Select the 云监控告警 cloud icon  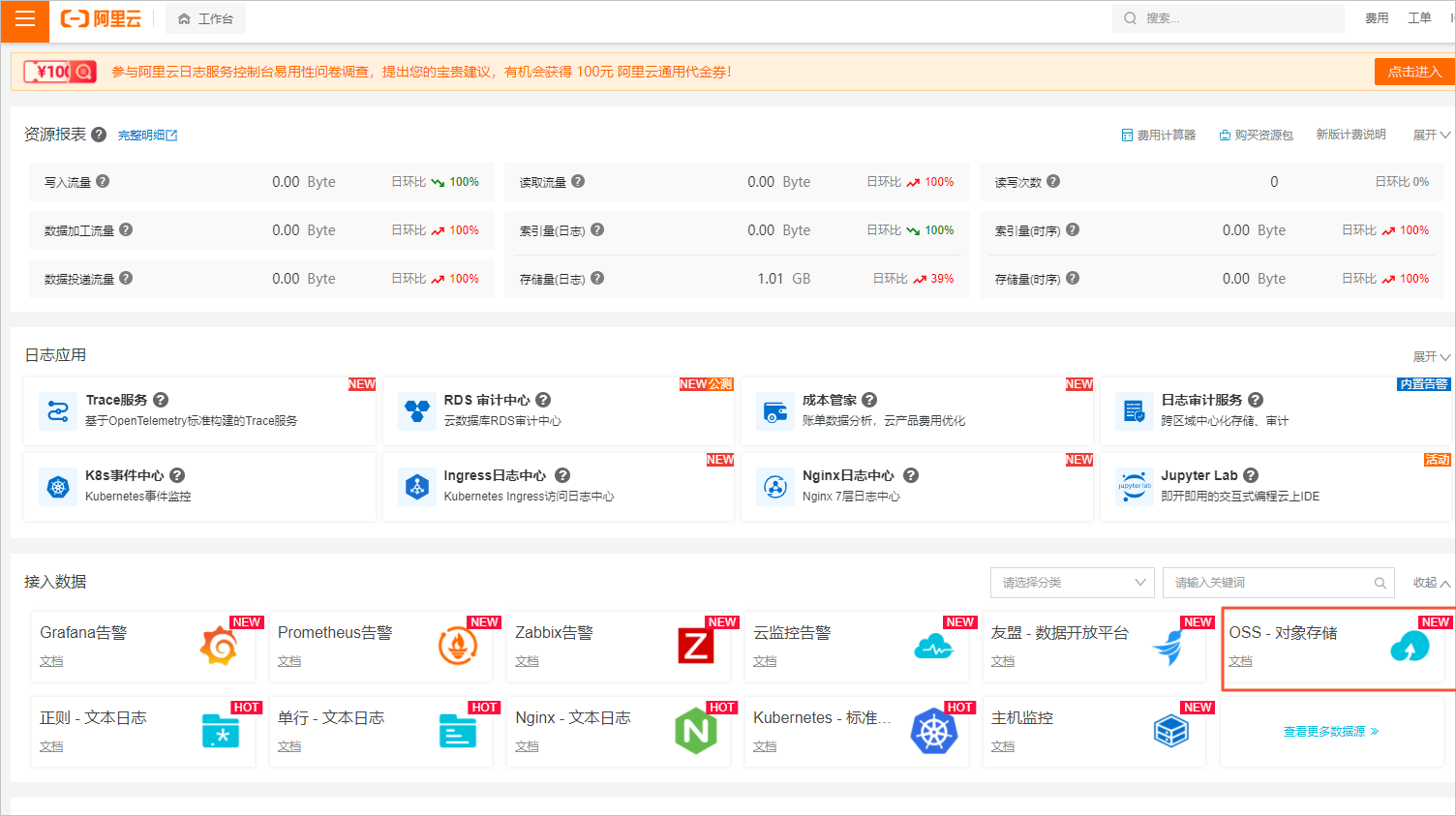coord(933,646)
